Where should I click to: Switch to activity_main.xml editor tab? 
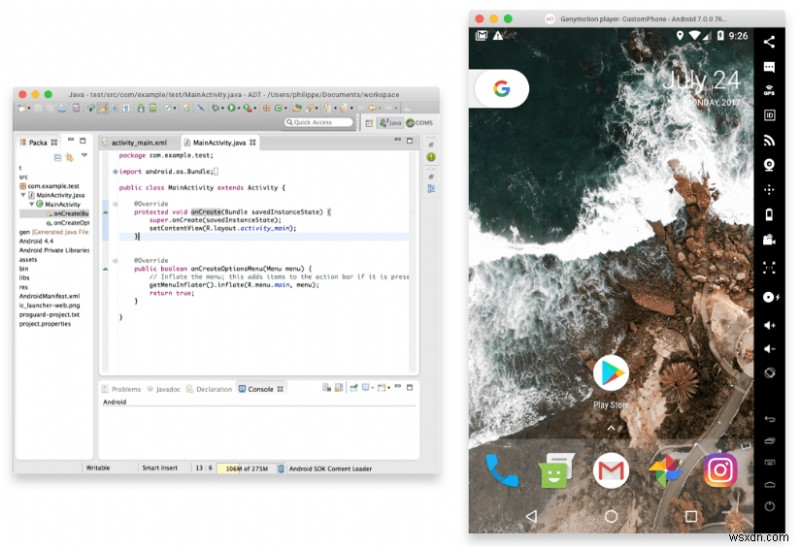(x=139, y=142)
